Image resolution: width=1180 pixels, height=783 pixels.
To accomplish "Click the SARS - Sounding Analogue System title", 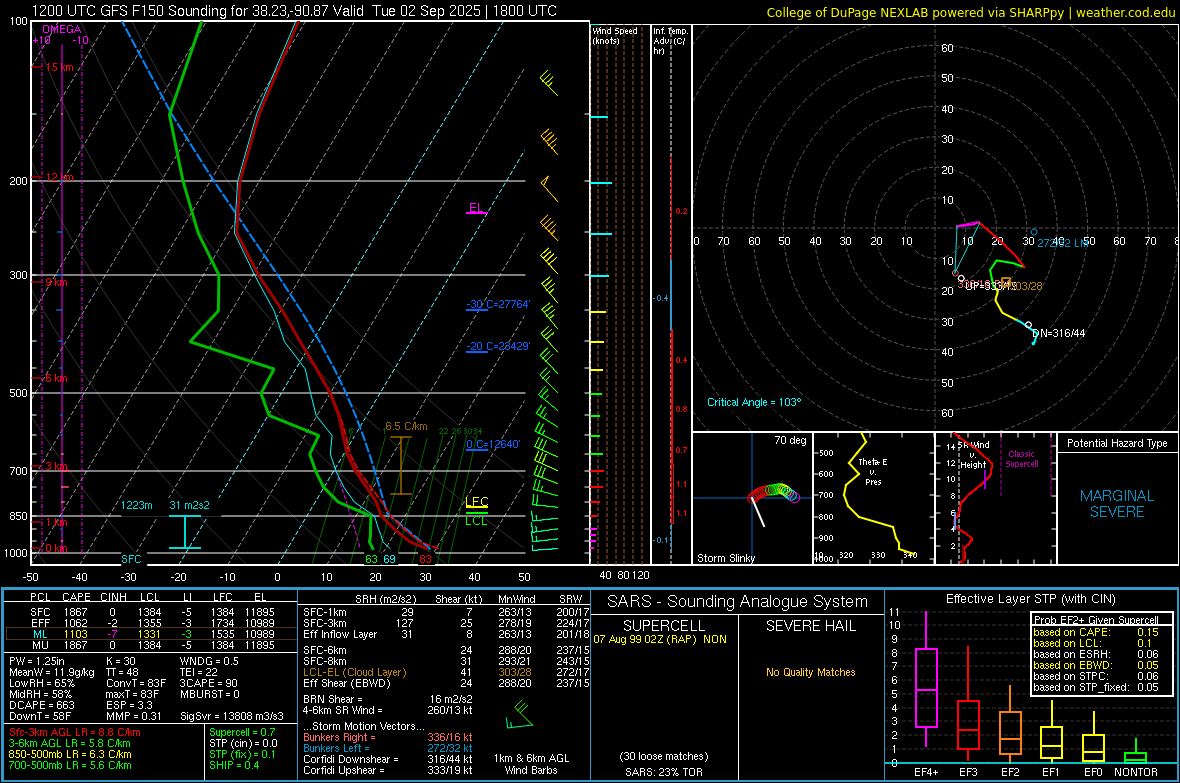I will pos(738,601).
